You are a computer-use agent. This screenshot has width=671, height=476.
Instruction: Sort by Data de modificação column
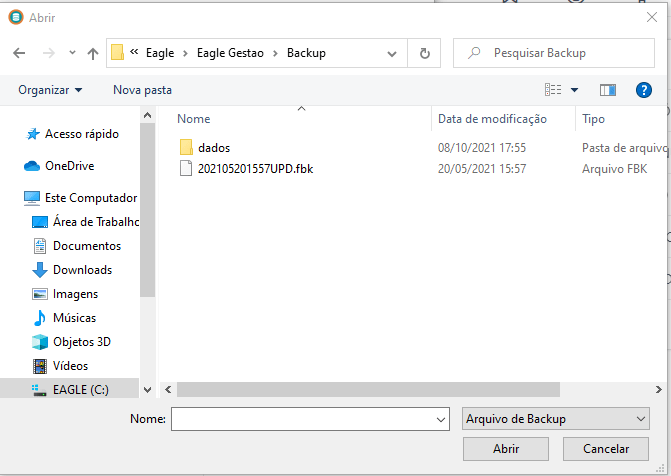[x=492, y=119]
